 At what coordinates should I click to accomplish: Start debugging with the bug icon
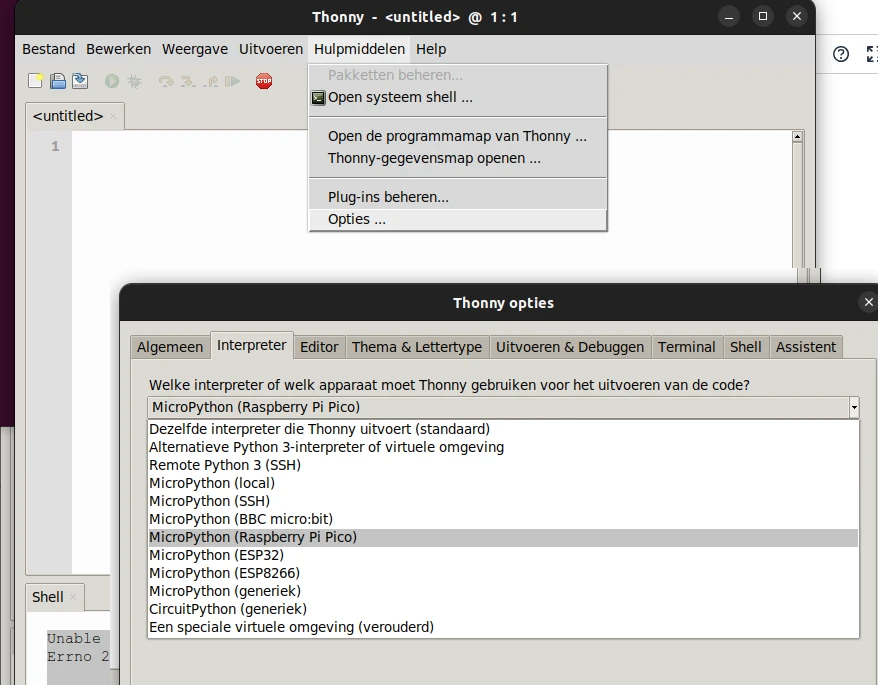(134, 81)
